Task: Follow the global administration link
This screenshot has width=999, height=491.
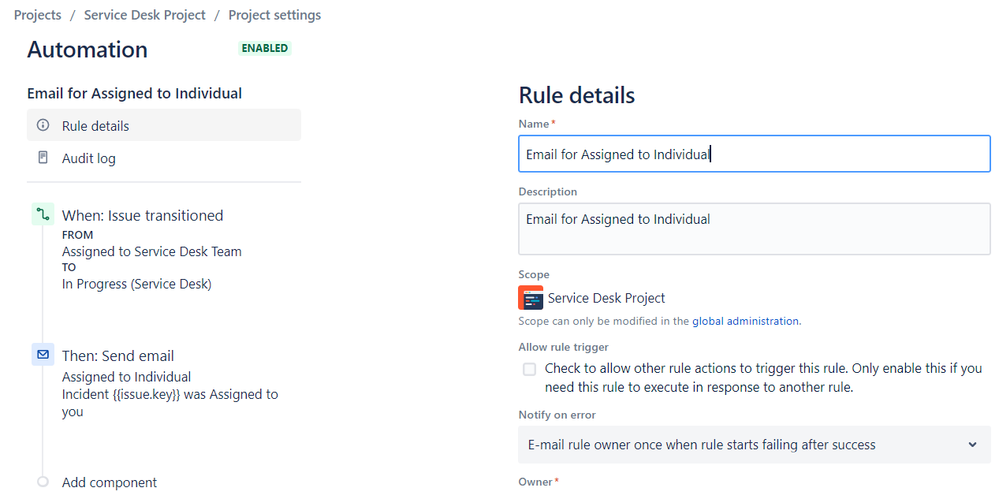Action: [745, 321]
